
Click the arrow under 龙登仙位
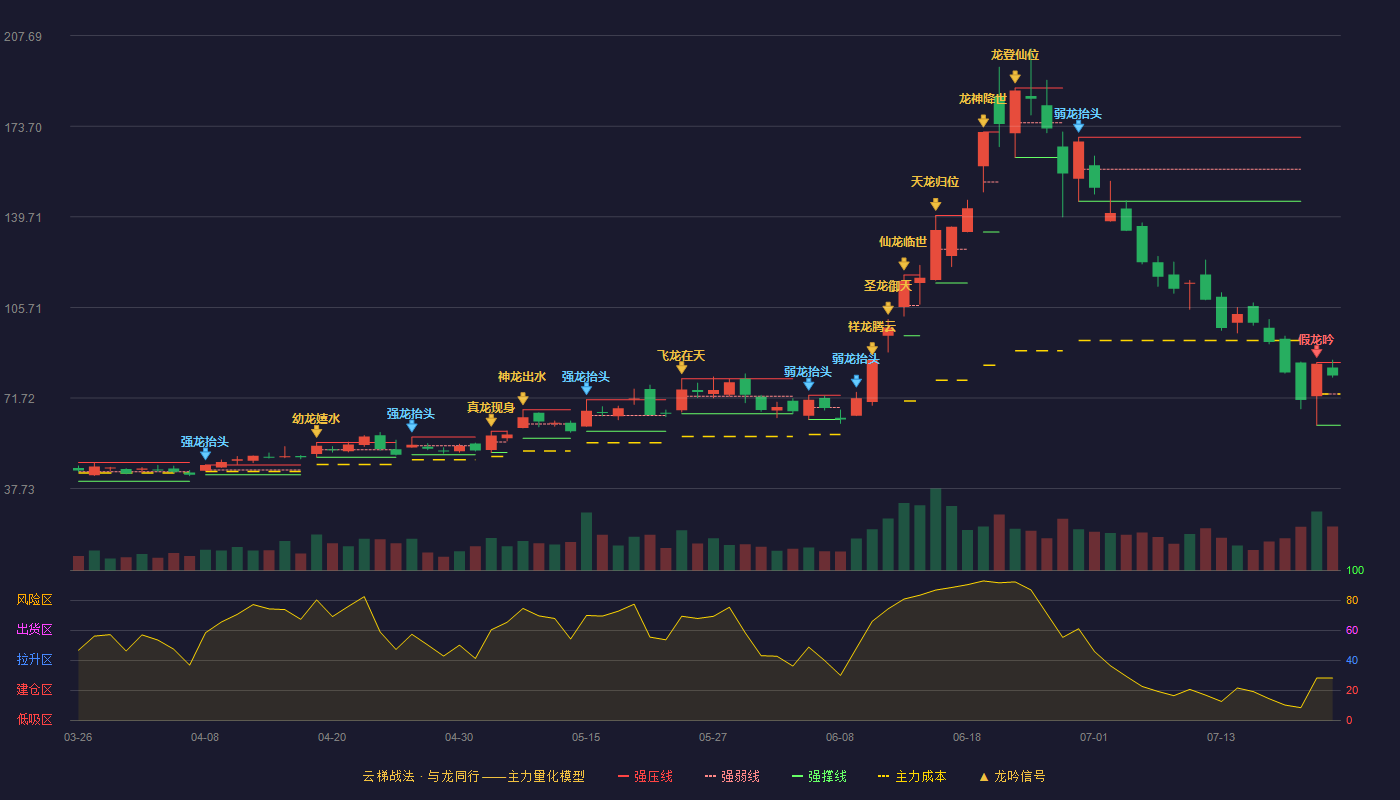[1015, 77]
